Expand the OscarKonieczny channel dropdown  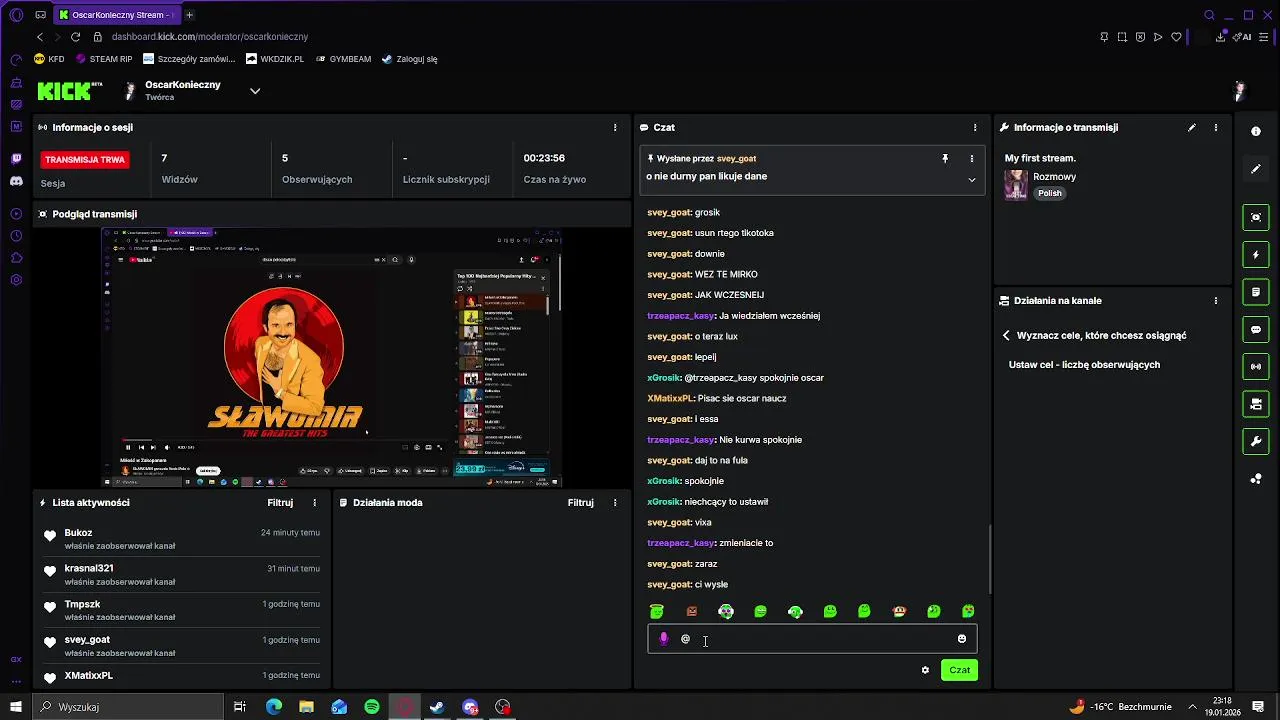tap(255, 91)
